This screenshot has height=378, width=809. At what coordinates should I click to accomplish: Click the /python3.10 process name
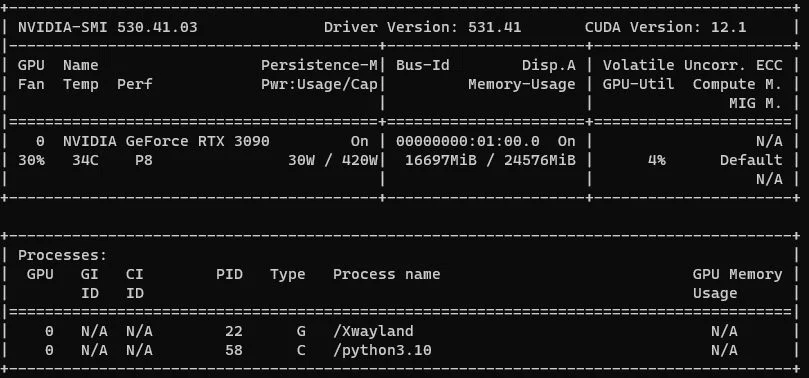382,351
